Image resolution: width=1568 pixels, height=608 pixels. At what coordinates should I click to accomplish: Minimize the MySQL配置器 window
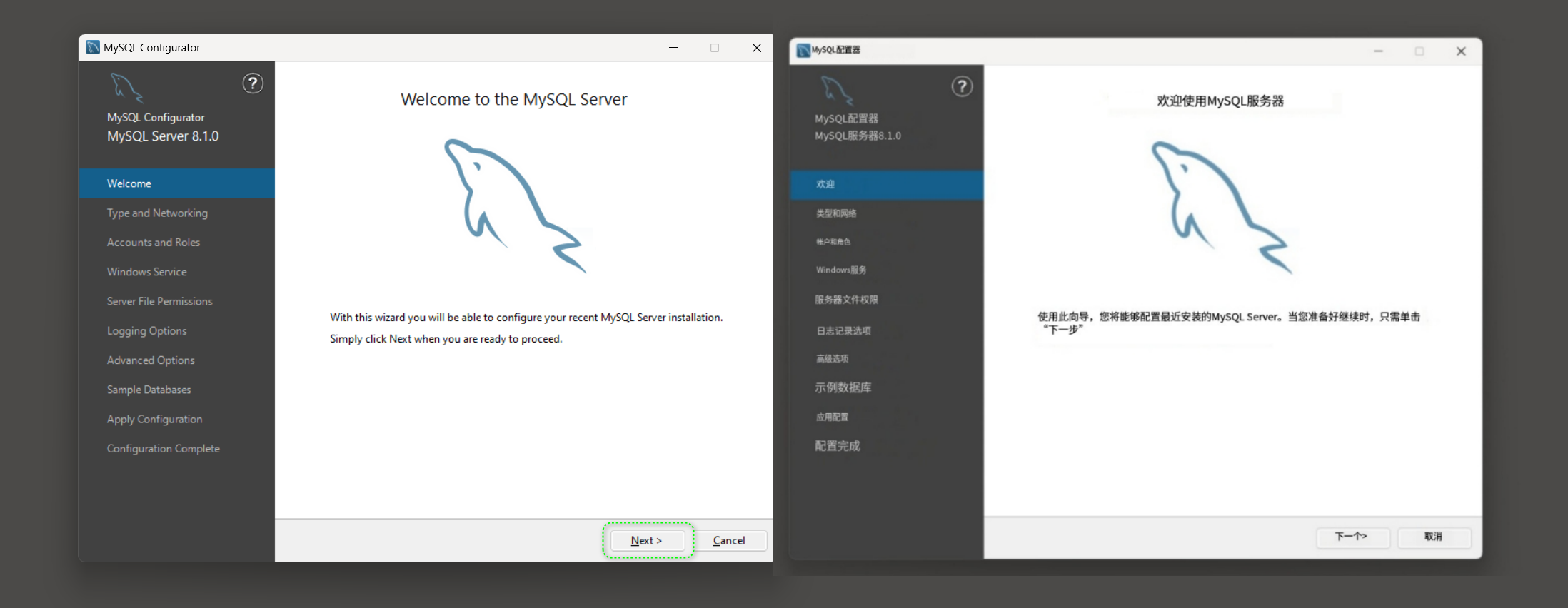1379,51
